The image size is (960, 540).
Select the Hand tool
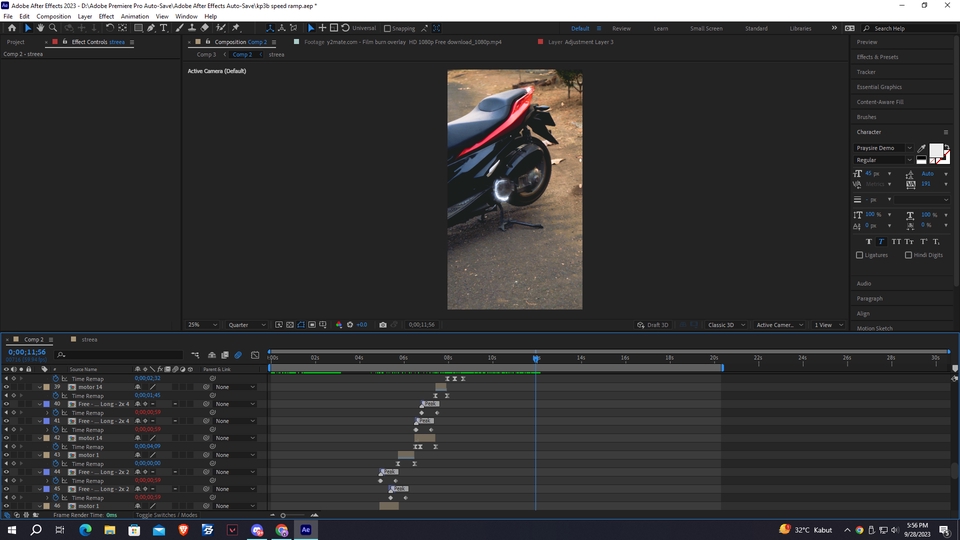click(39, 28)
